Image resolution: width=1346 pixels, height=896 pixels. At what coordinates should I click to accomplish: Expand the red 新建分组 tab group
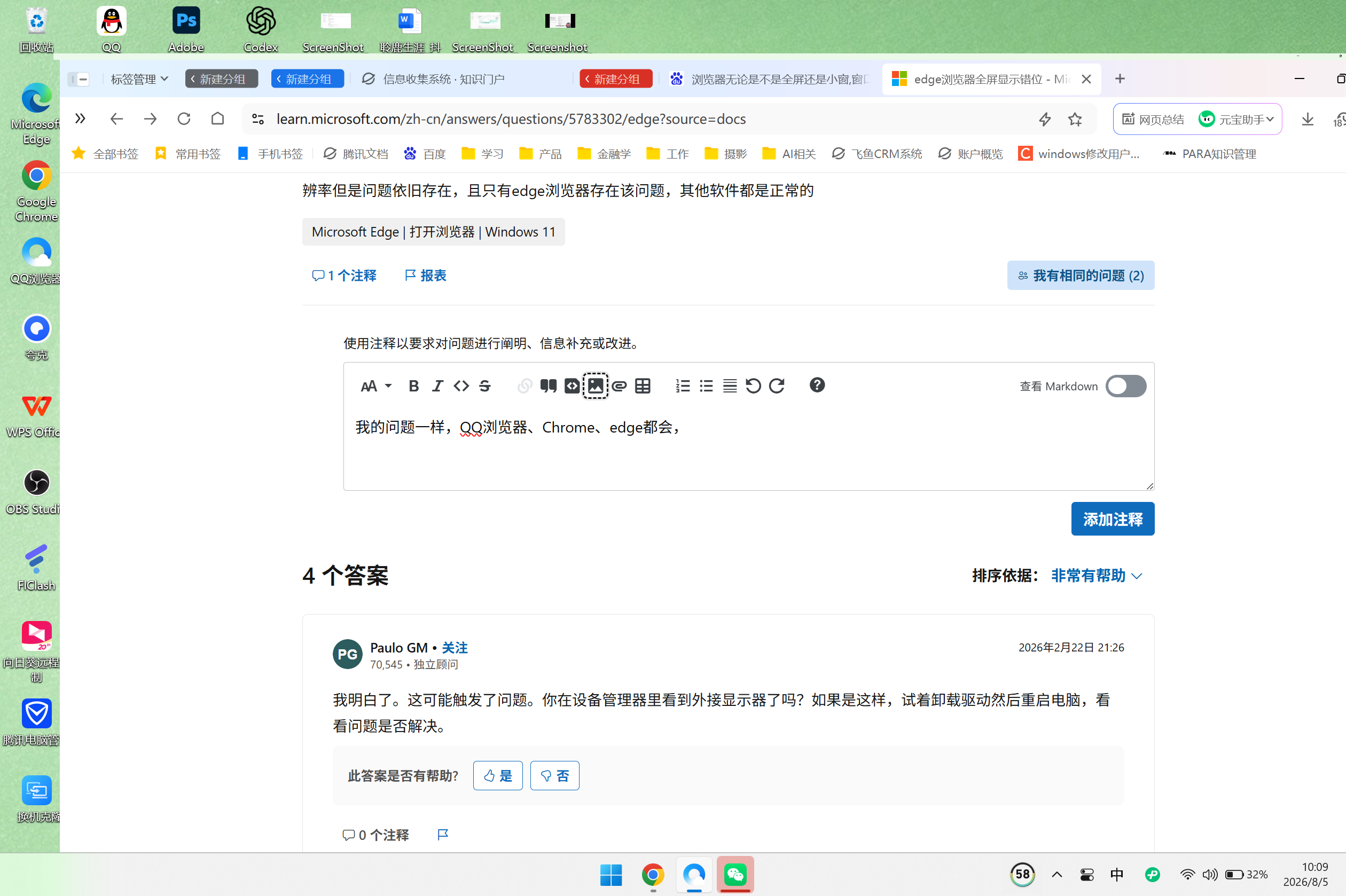(x=615, y=79)
